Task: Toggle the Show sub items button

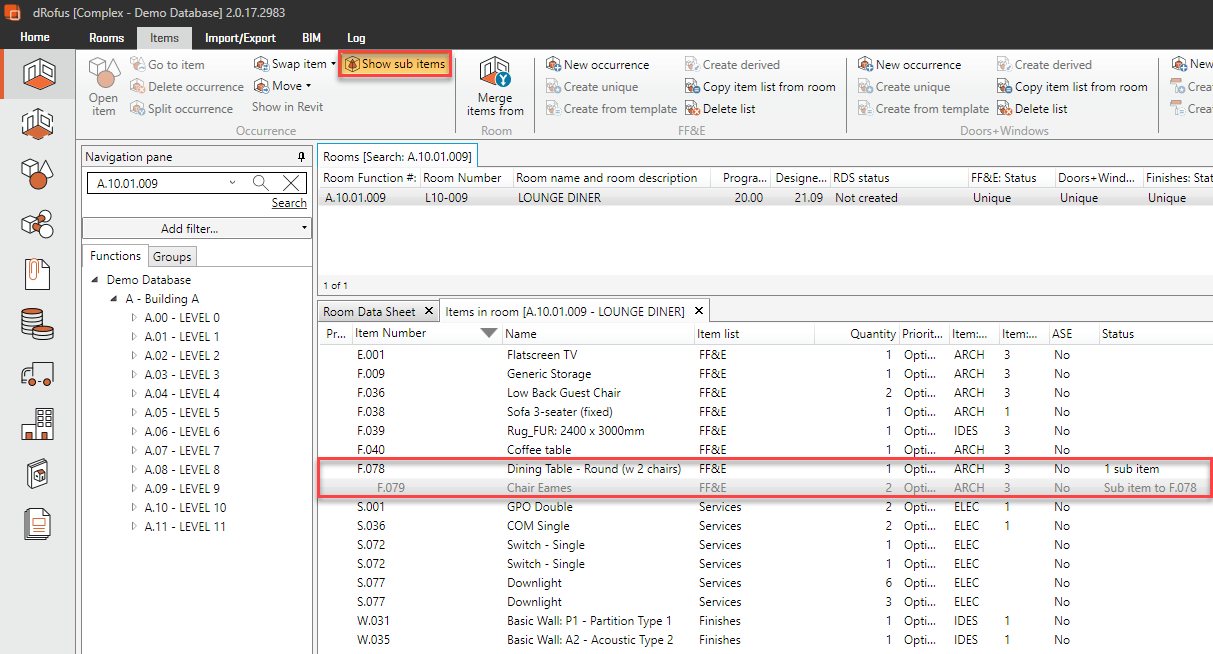Action: tap(395, 64)
